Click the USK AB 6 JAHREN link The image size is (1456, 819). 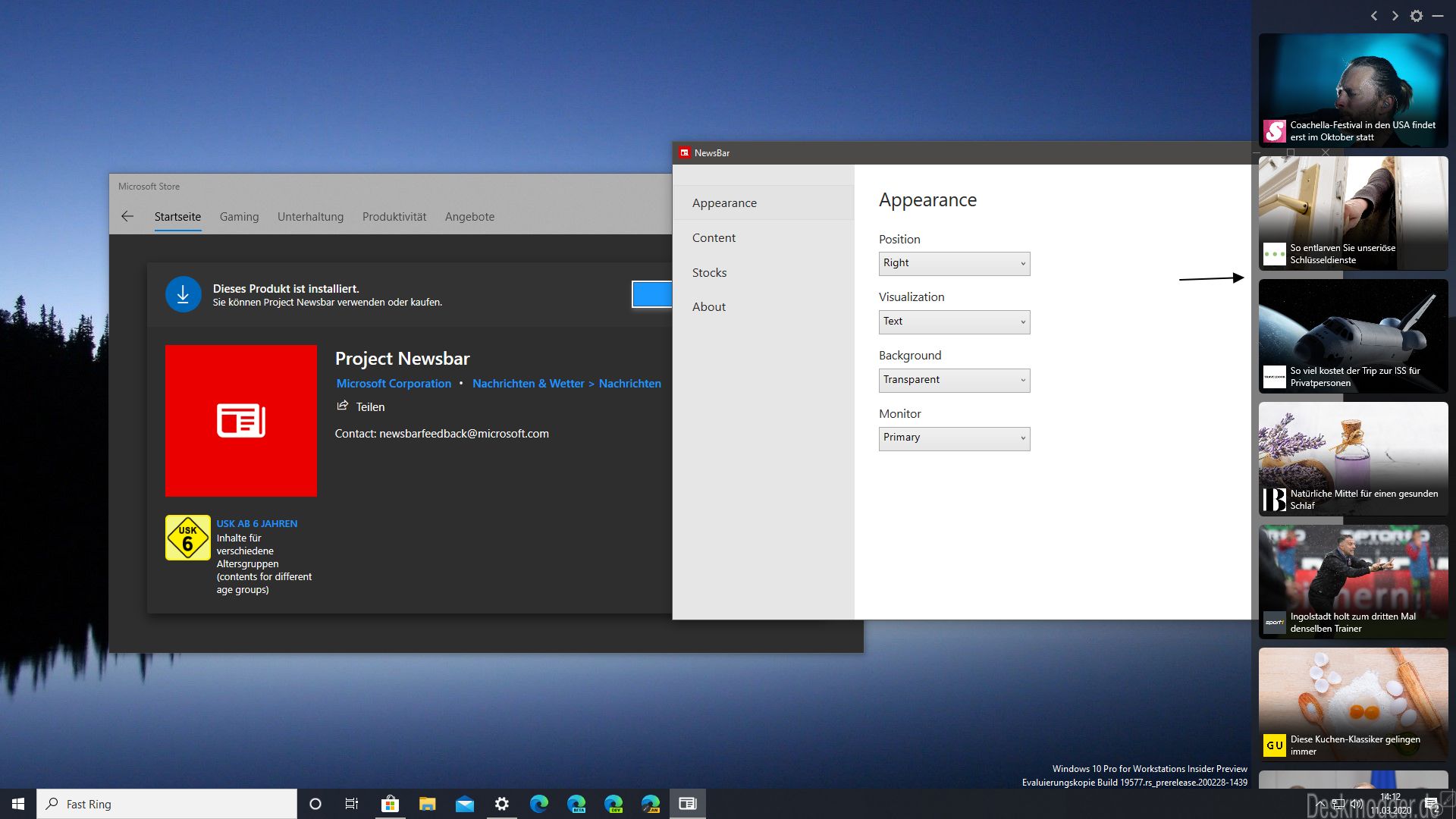click(256, 523)
